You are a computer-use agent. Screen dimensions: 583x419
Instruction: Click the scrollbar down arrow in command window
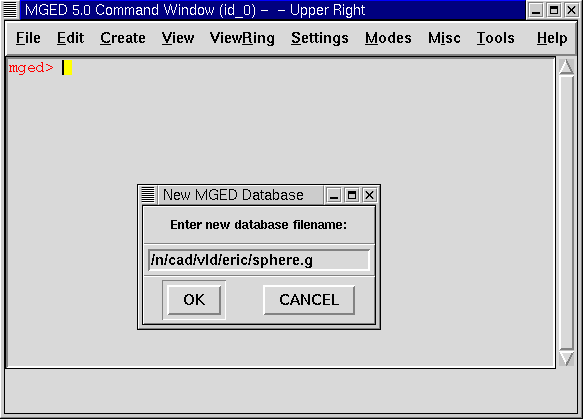pos(566,358)
